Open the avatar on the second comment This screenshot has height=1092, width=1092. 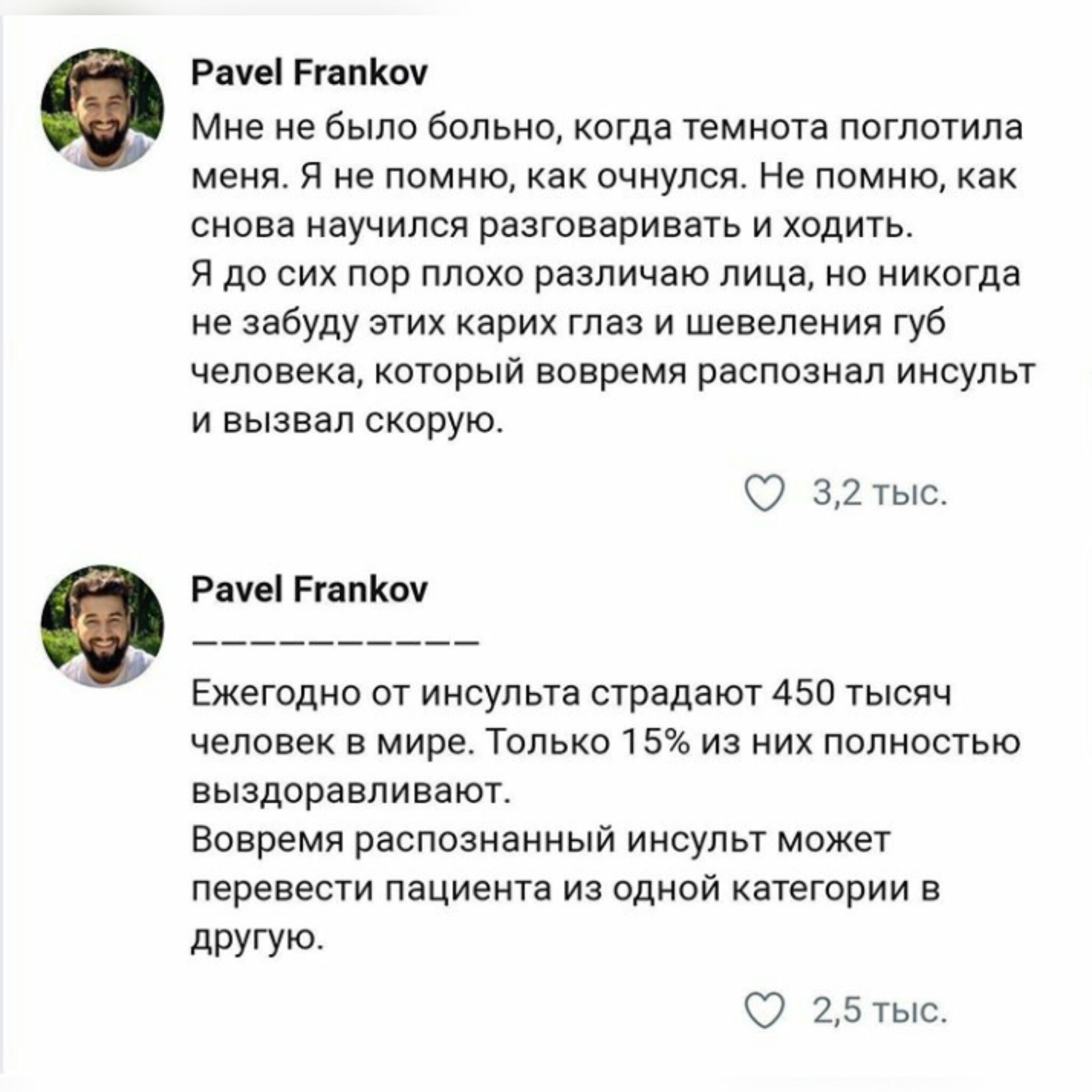pyautogui.click(x=102, y=627)
